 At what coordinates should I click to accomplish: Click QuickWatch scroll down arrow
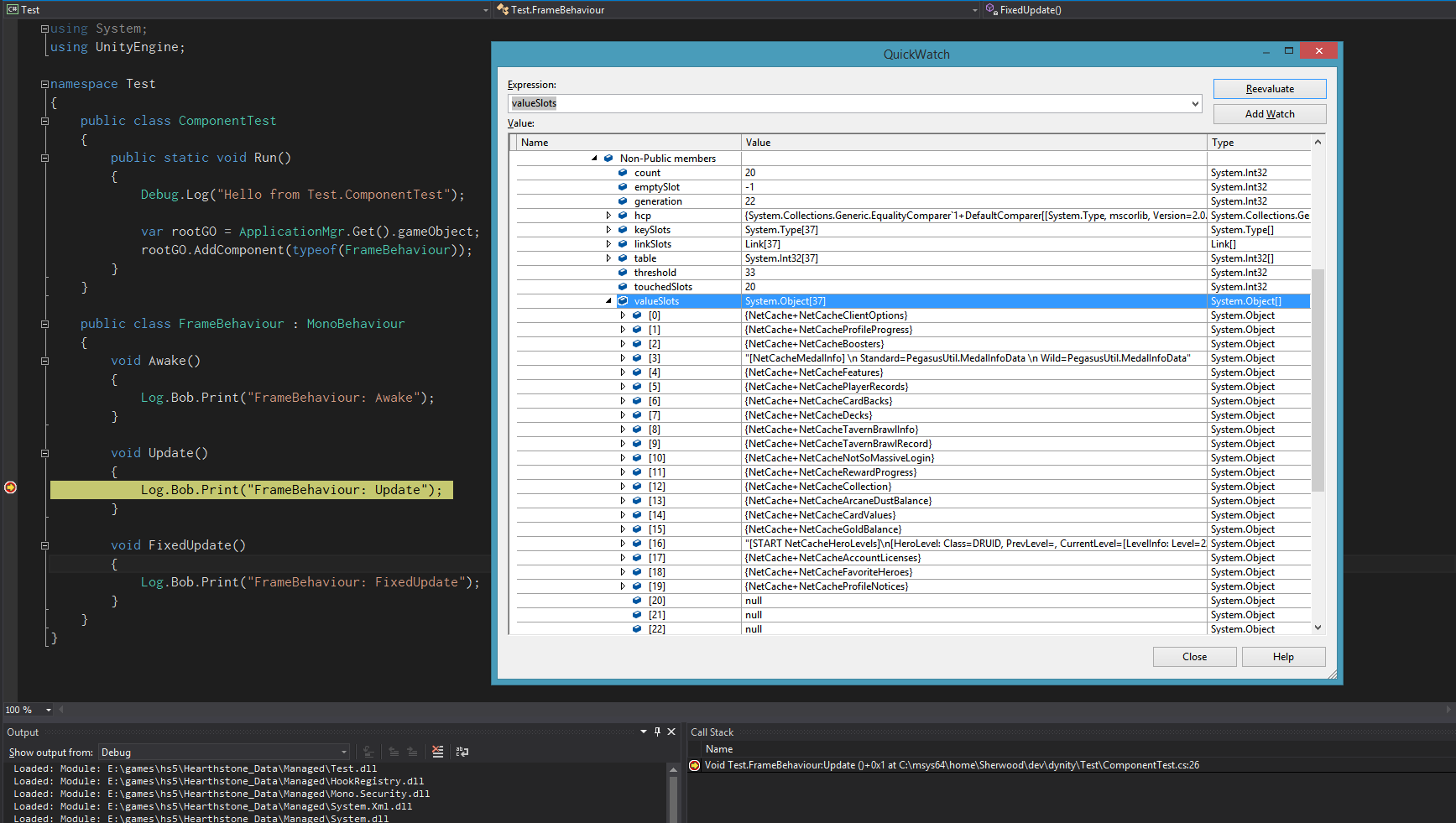click(x=1318, y=628)
